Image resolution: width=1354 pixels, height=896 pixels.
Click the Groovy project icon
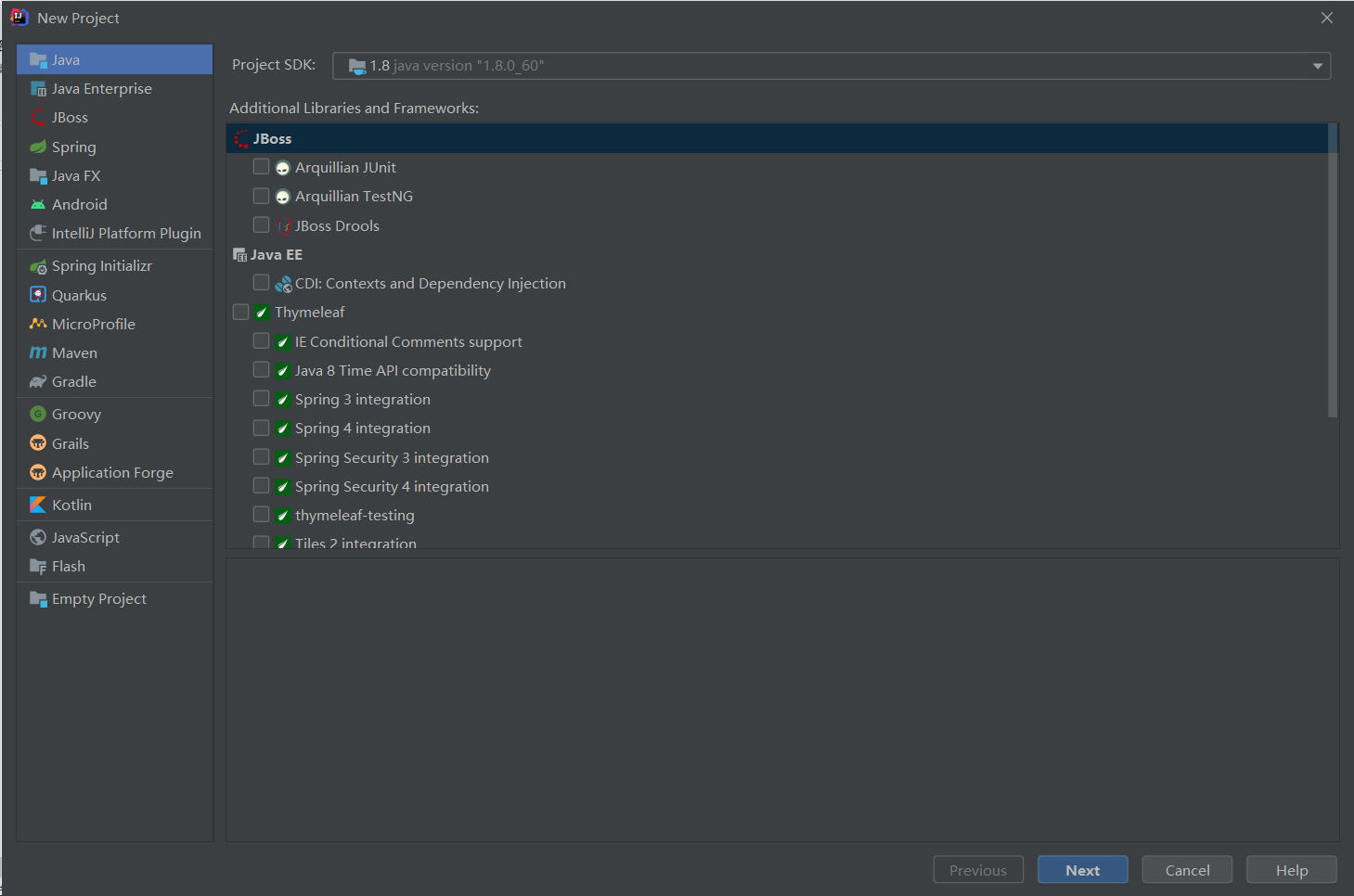(x=38, y=414)
